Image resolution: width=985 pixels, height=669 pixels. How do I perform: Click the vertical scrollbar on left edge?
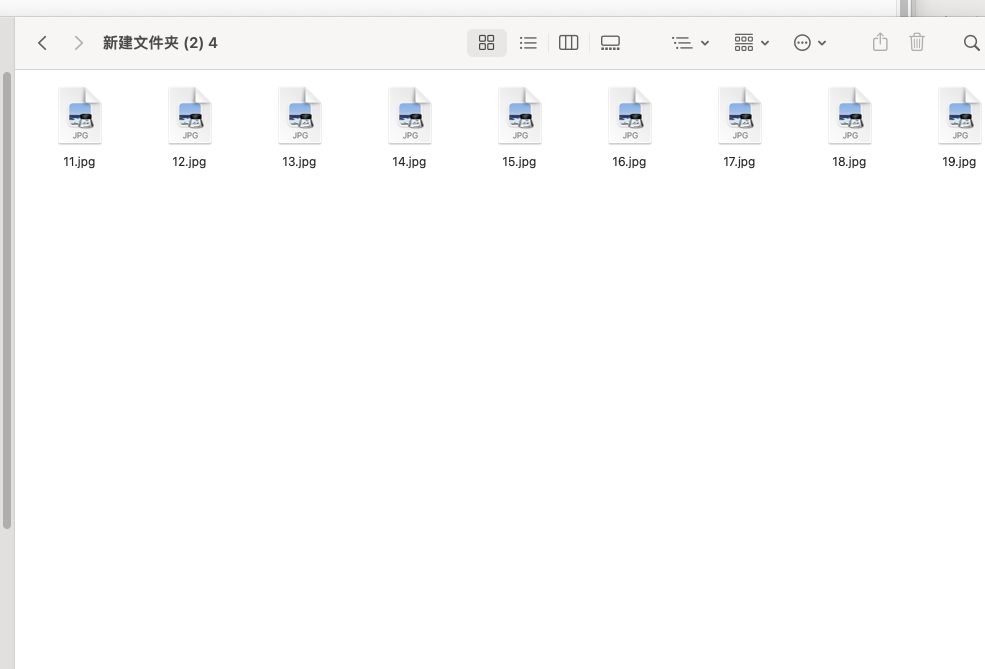pos(7,300)
